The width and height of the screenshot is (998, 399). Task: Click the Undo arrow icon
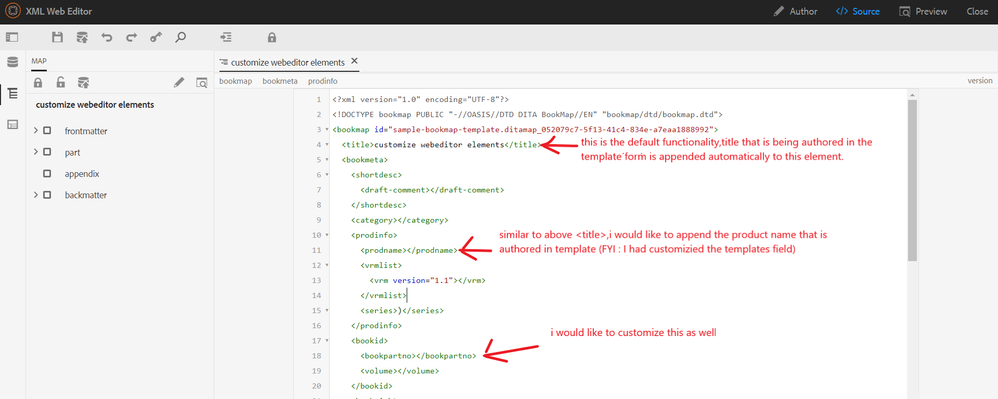[x=107, y=38]
